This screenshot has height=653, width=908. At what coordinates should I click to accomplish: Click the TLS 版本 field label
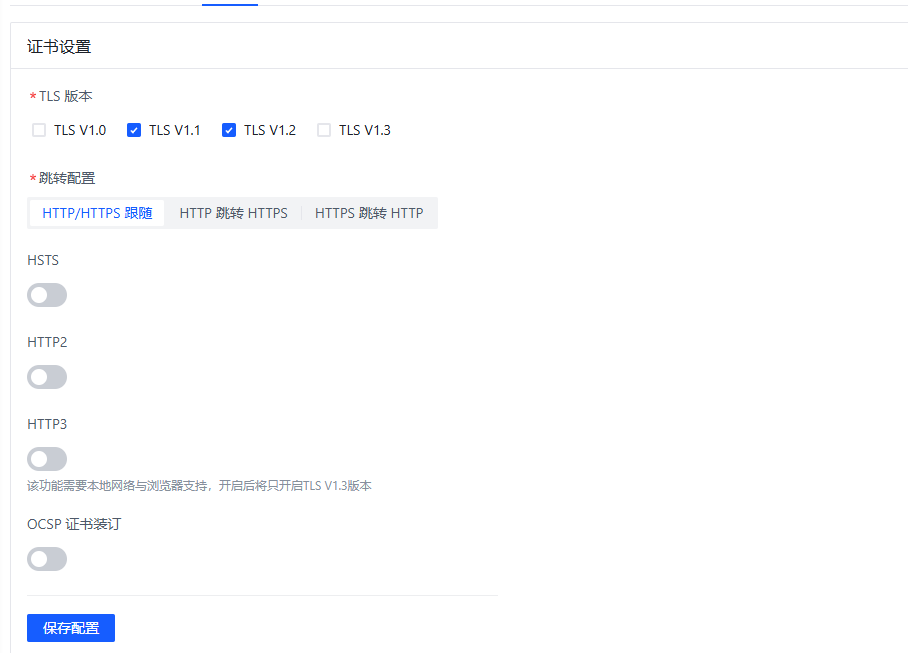tap(66, 97)
